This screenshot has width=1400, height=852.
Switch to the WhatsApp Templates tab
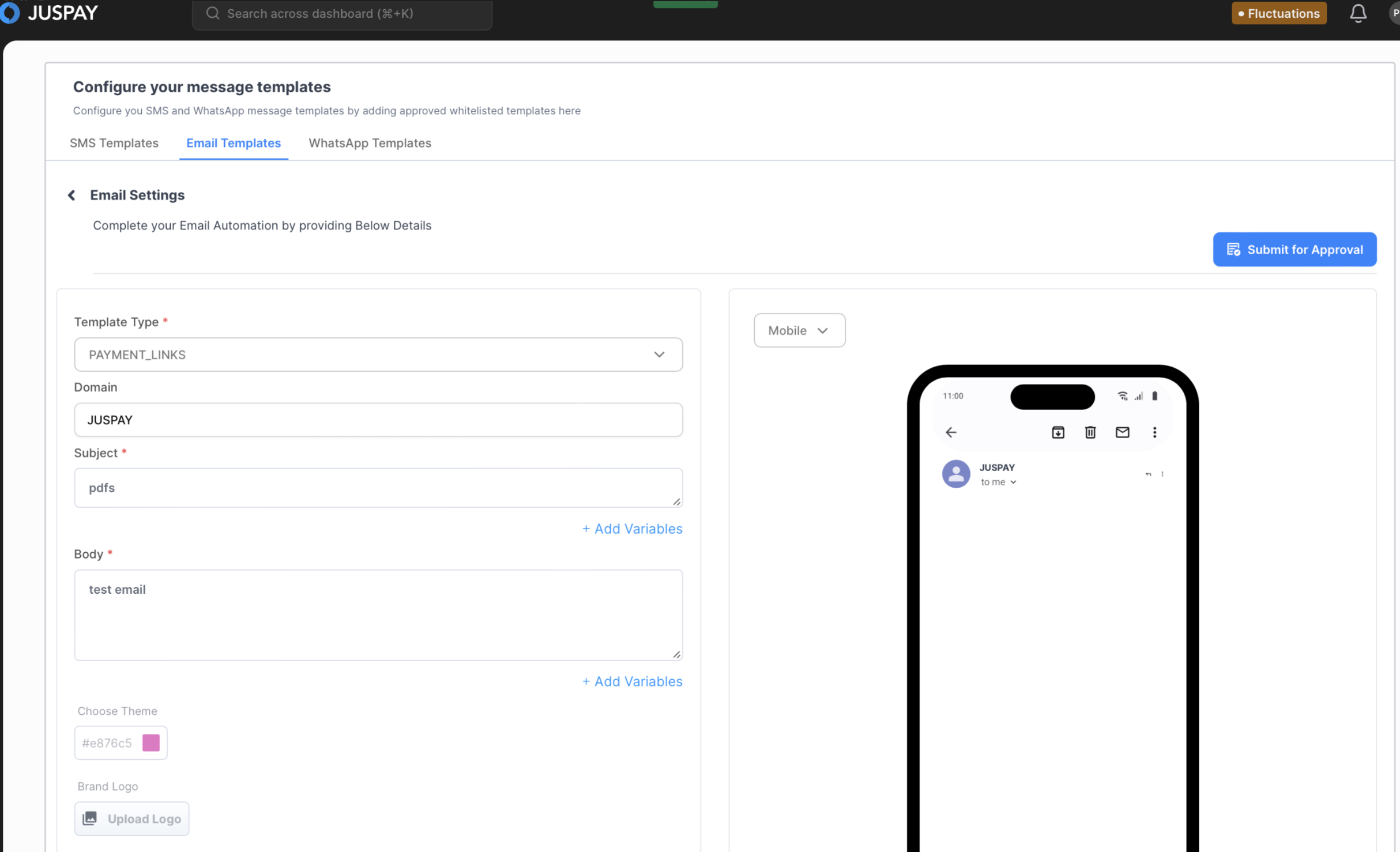[370, 143]
